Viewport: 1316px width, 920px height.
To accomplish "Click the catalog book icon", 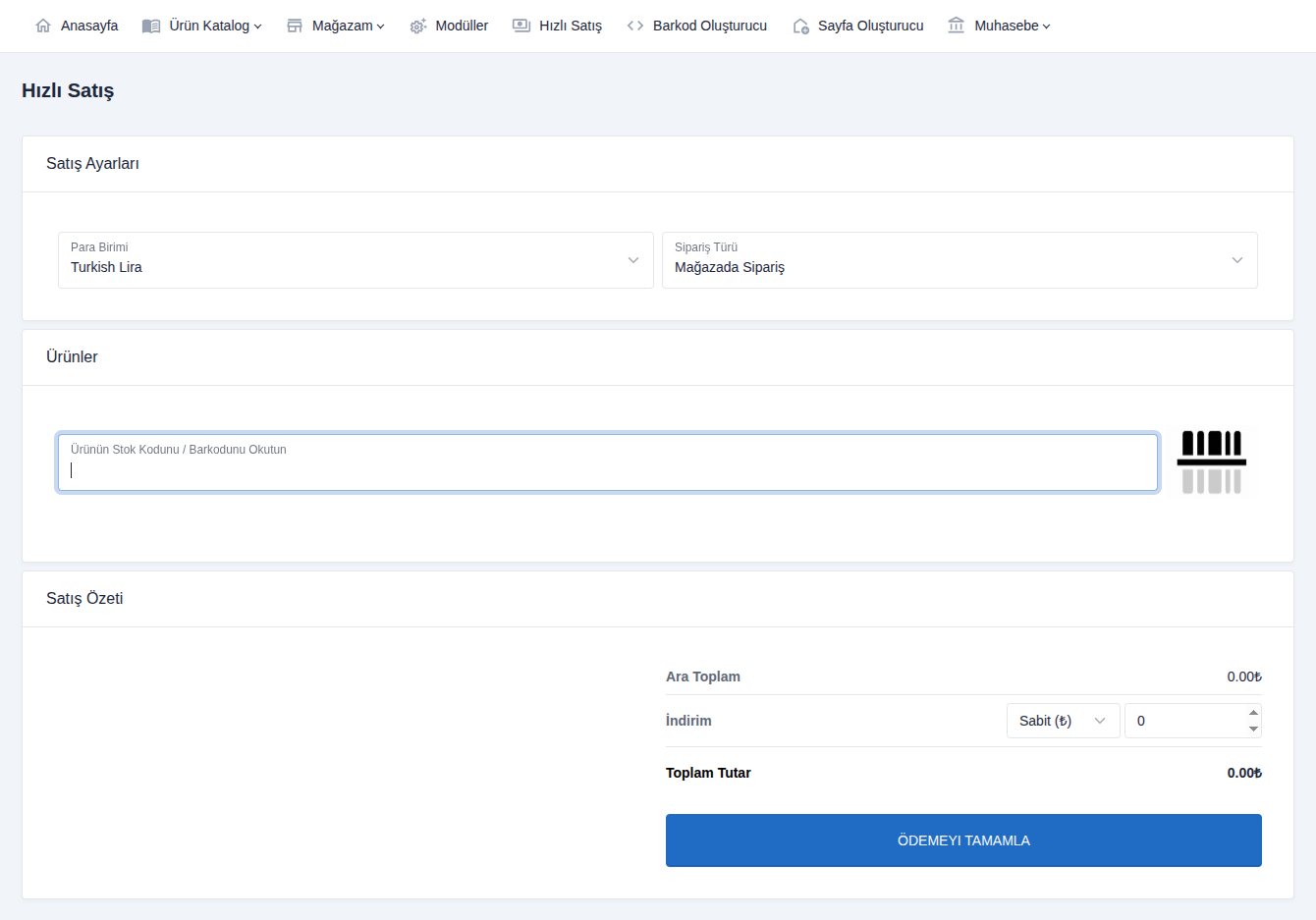I will tap(151, 26).
